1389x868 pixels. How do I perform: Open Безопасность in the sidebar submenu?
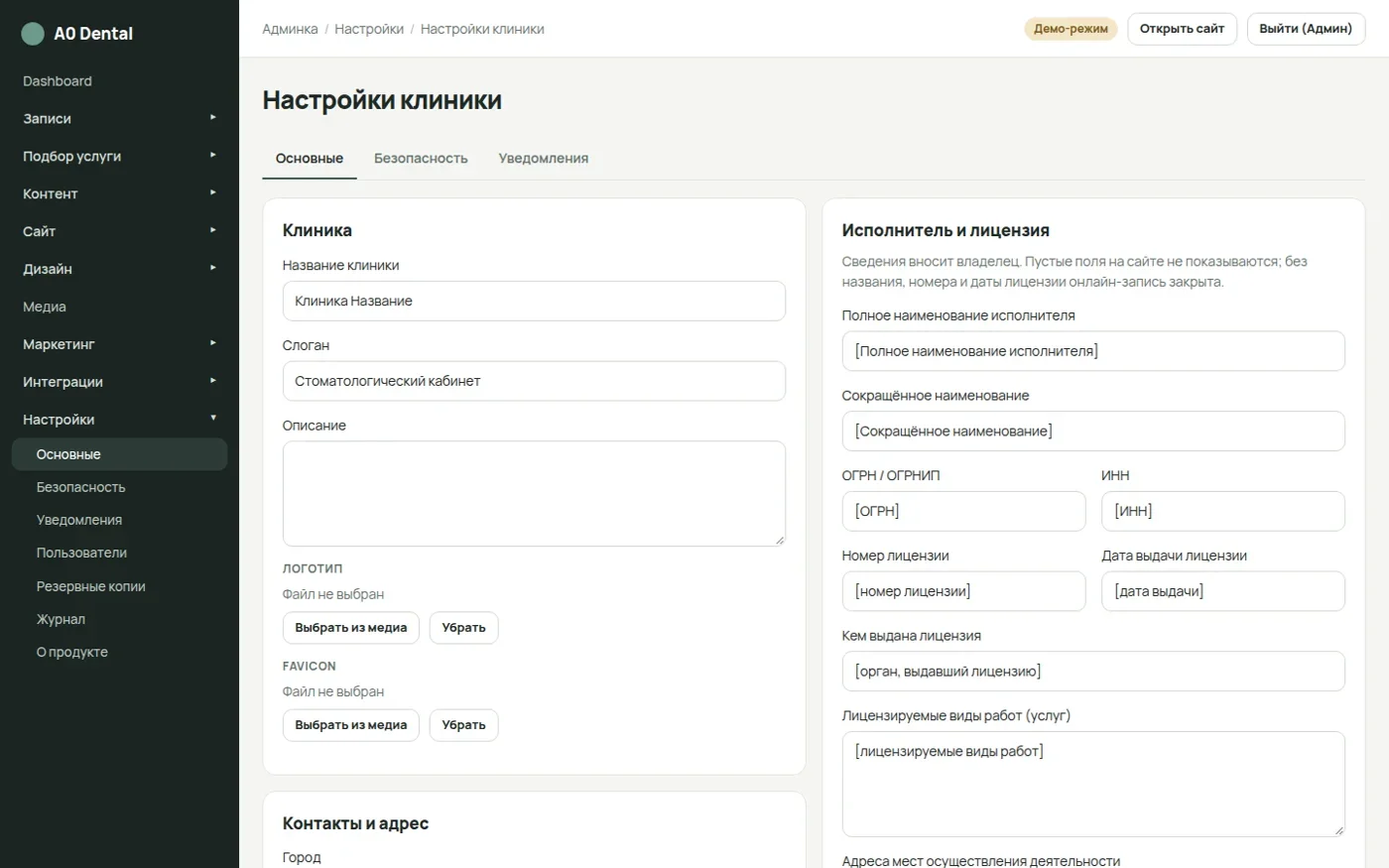119,487
